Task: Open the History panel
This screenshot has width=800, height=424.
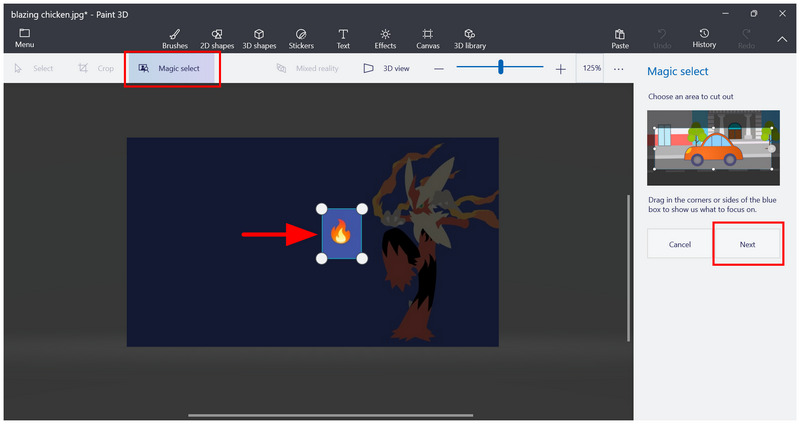Action: click(704, 39)
